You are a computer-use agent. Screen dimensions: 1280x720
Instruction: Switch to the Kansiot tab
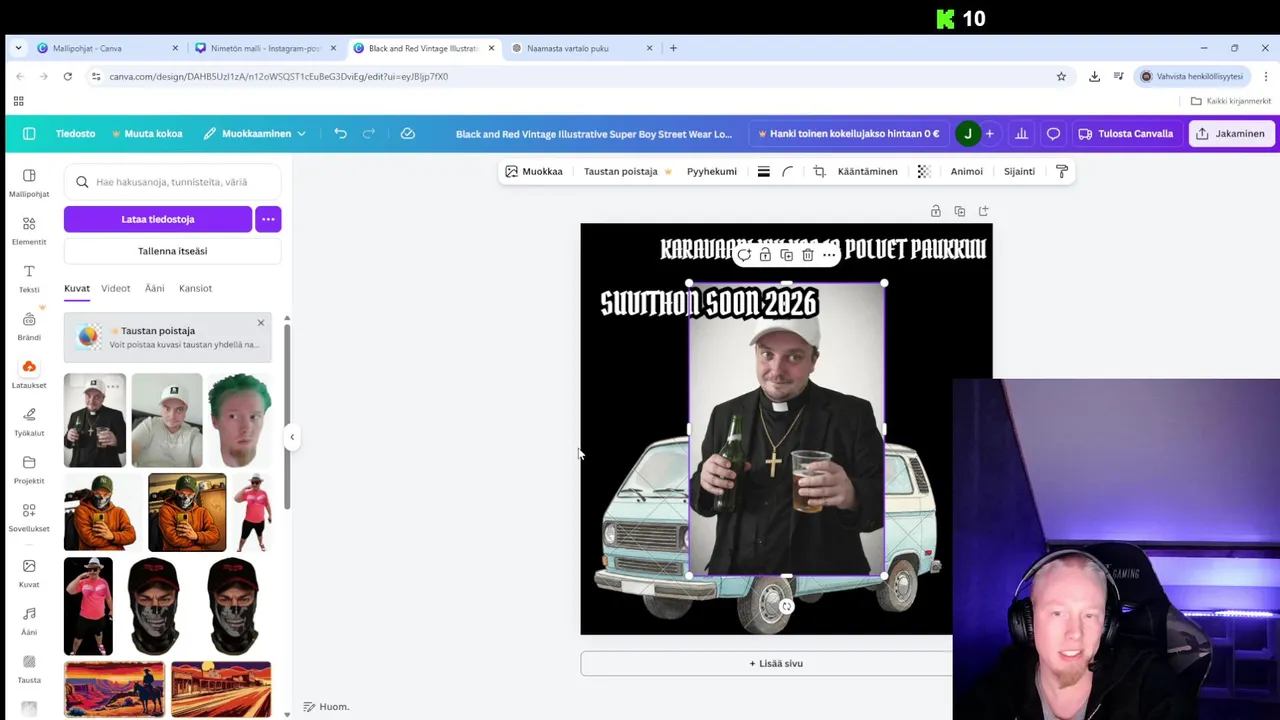click(x=195, y=288)
